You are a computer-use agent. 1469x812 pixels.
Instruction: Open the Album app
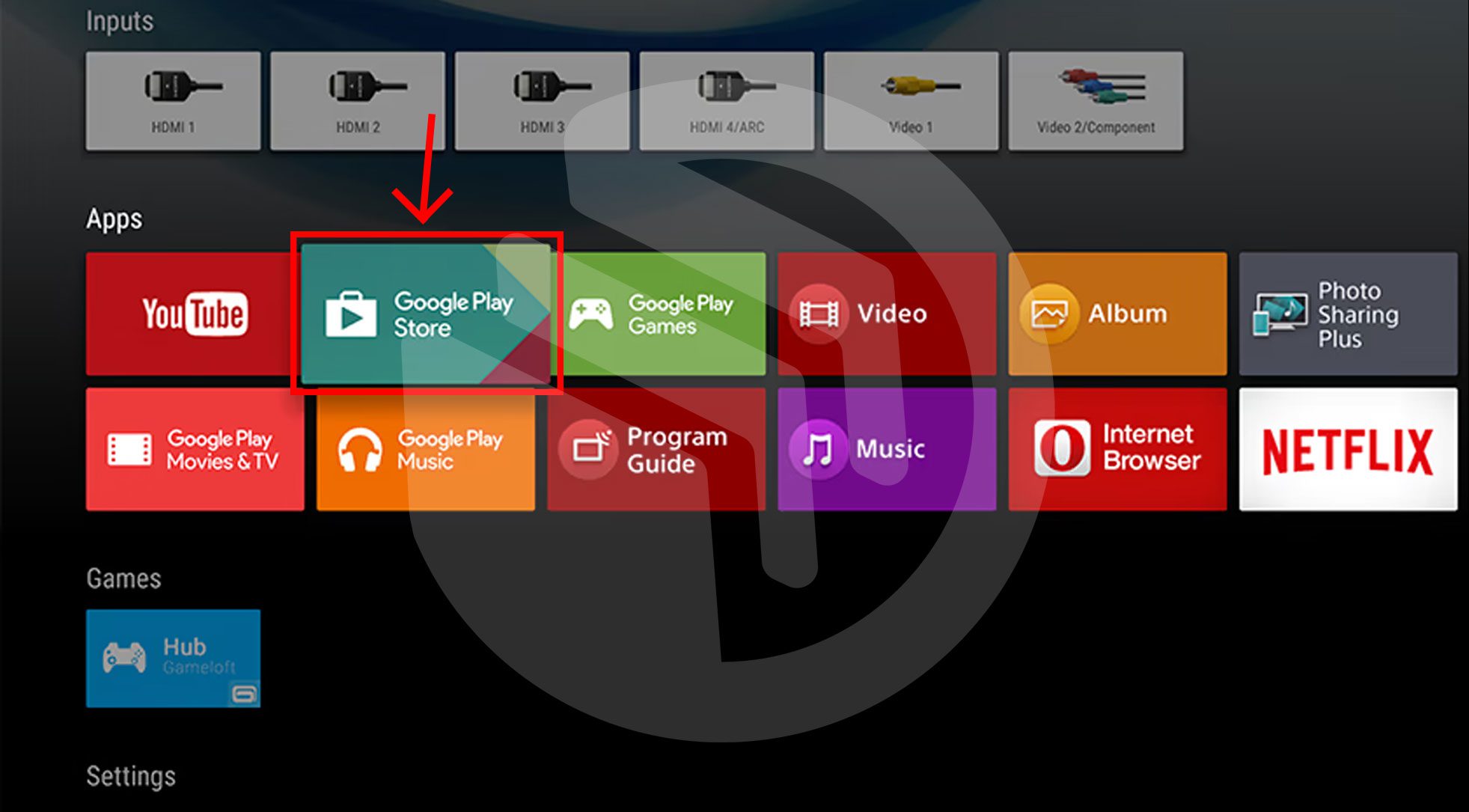1117,314
